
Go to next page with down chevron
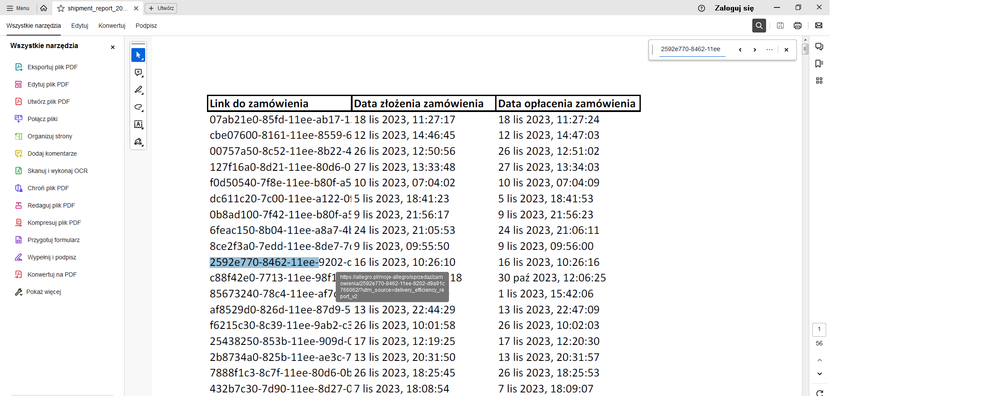coord(819,374)
